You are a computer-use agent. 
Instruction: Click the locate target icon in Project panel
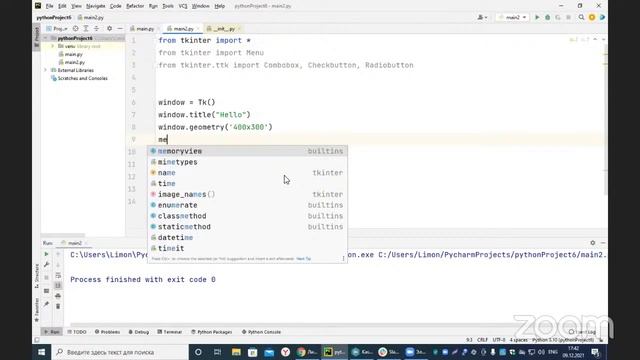click(76, 29)
